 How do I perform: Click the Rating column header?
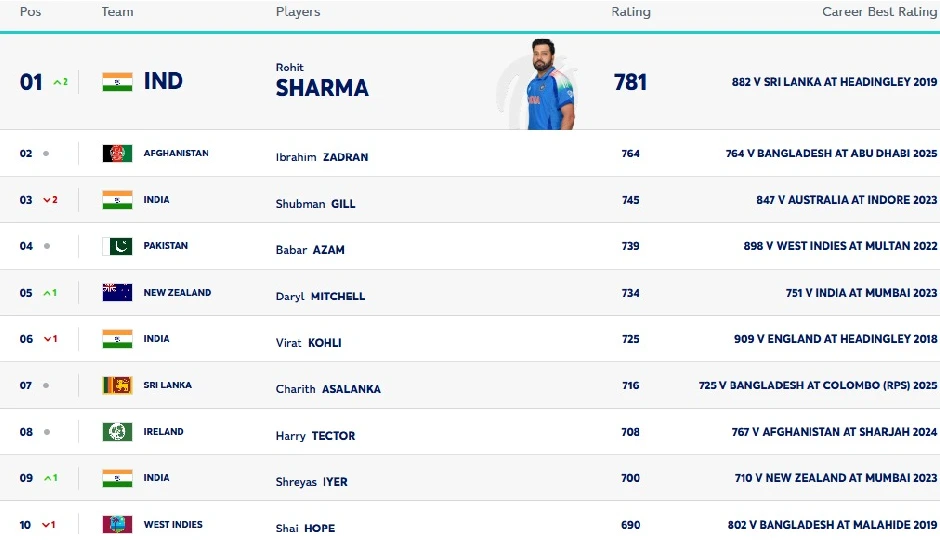[x=631, y=12]
